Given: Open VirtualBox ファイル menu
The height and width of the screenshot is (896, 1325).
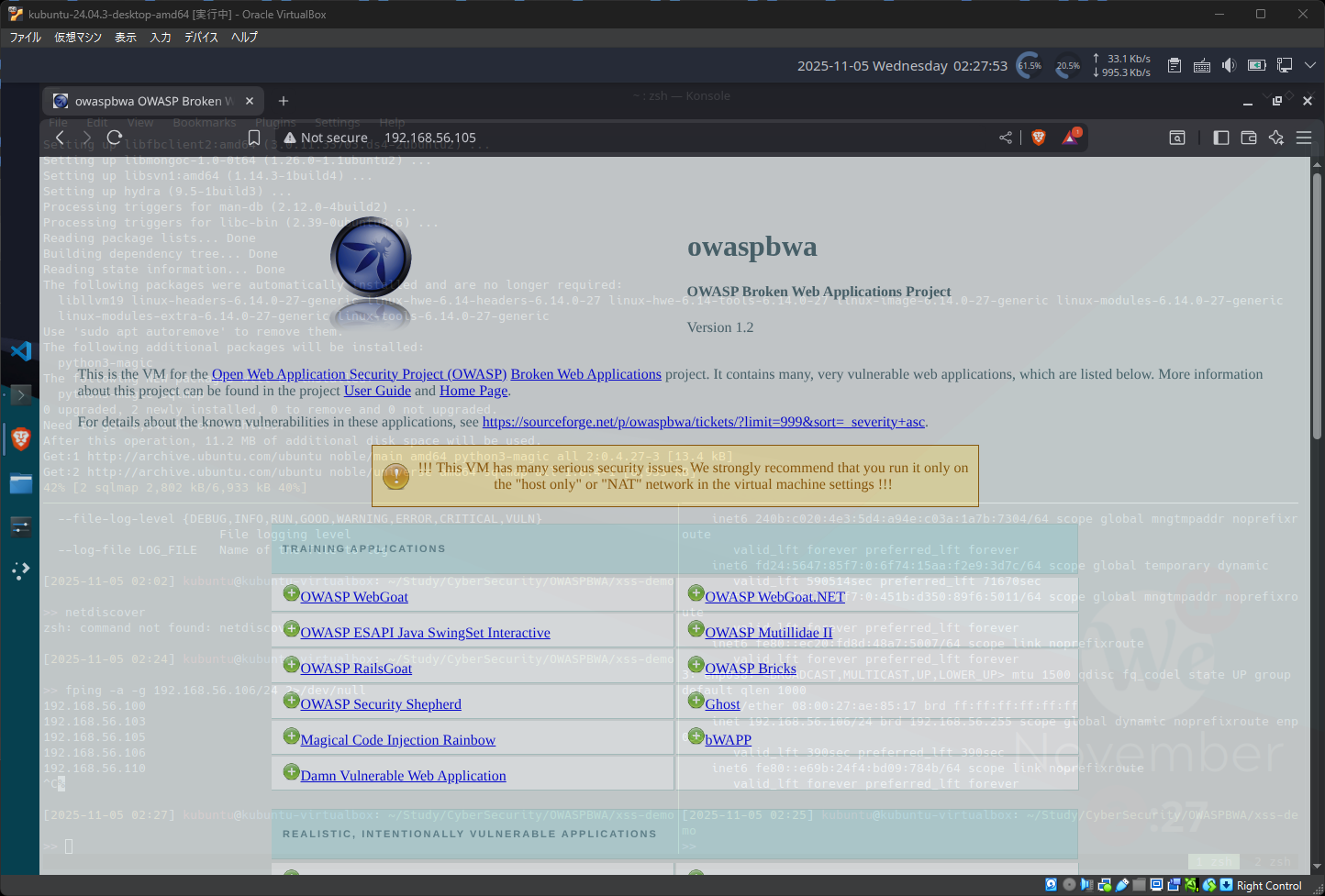Looking at the screenshot, I should click(x=26, y=38).
